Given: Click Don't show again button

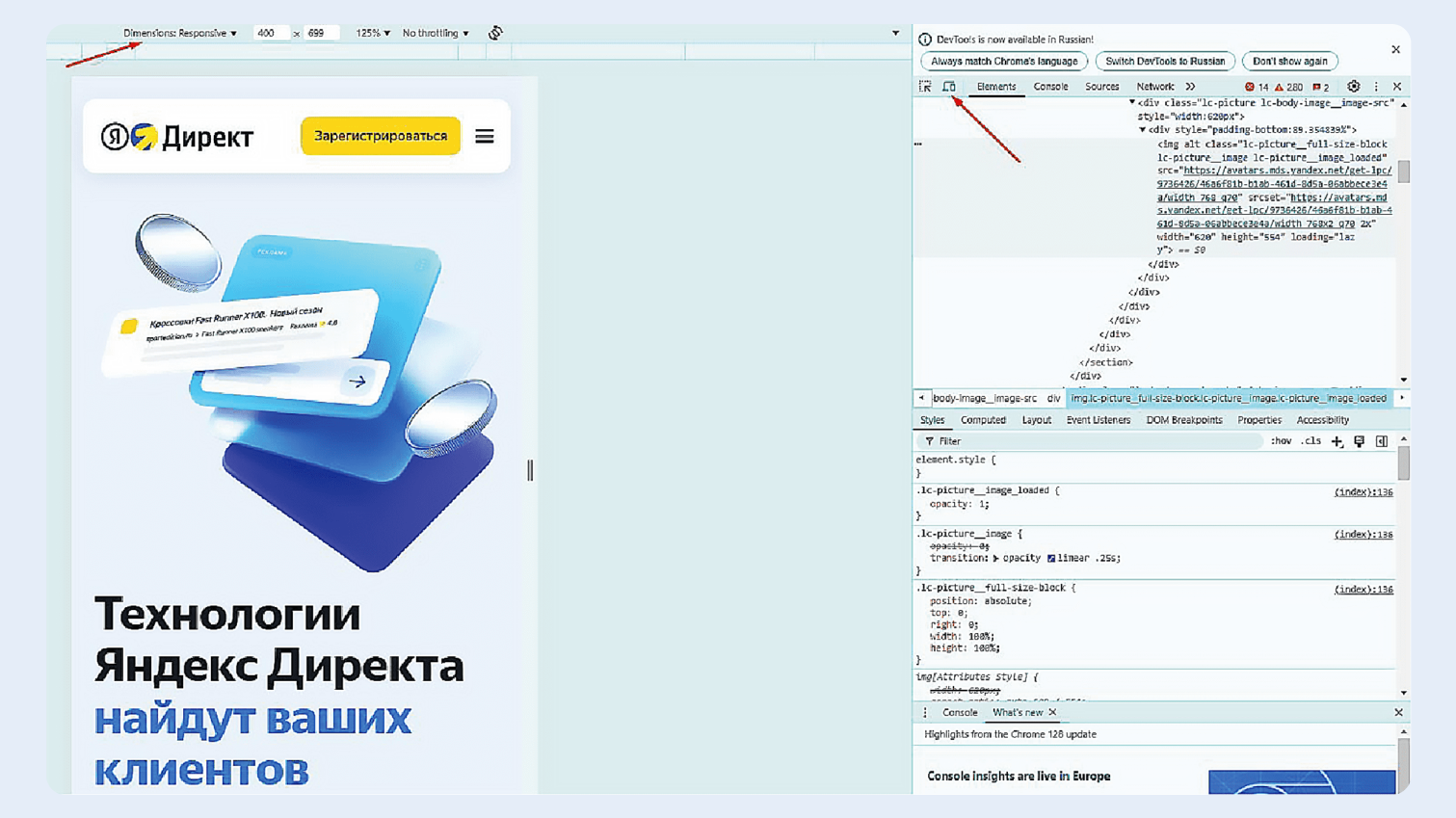Looking at the screenshot, I should pyautogui.click(x=1290, y=61).
